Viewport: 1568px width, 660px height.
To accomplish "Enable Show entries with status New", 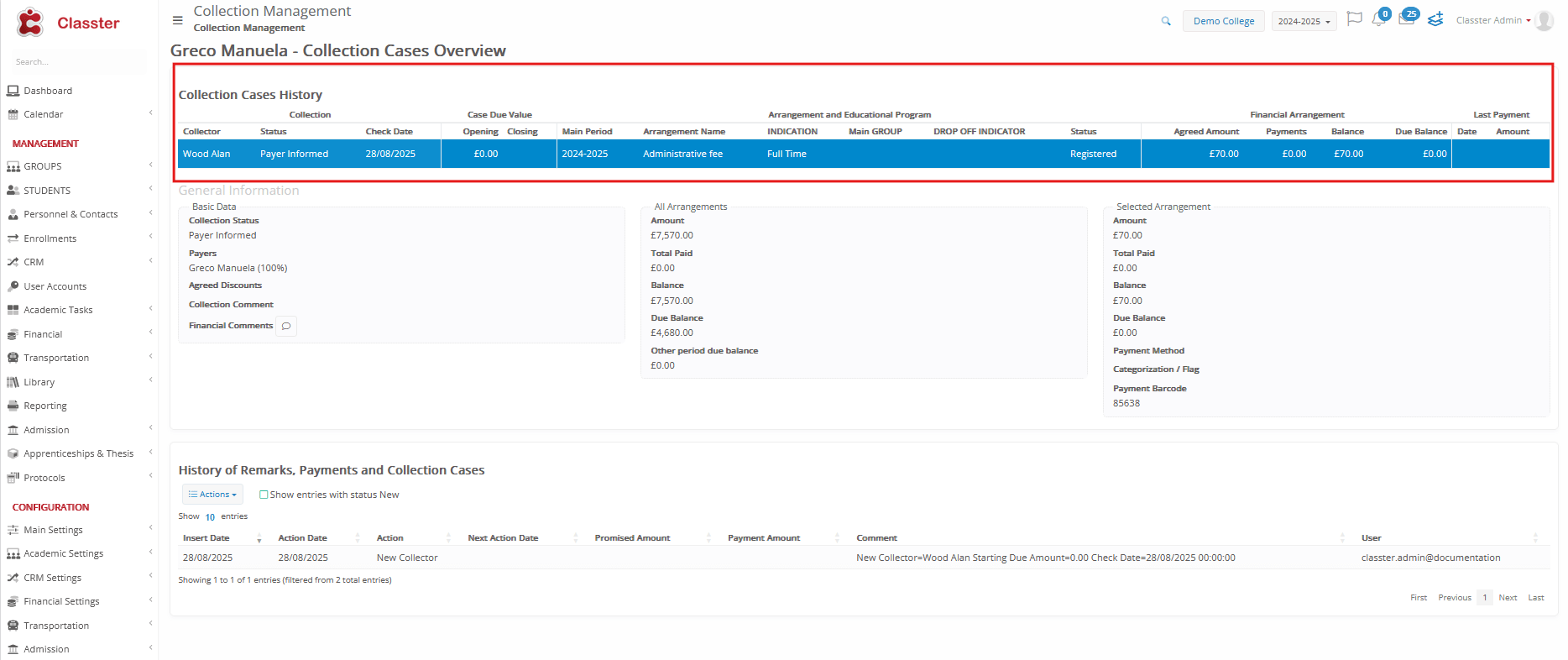I will [x=264, y=495].
